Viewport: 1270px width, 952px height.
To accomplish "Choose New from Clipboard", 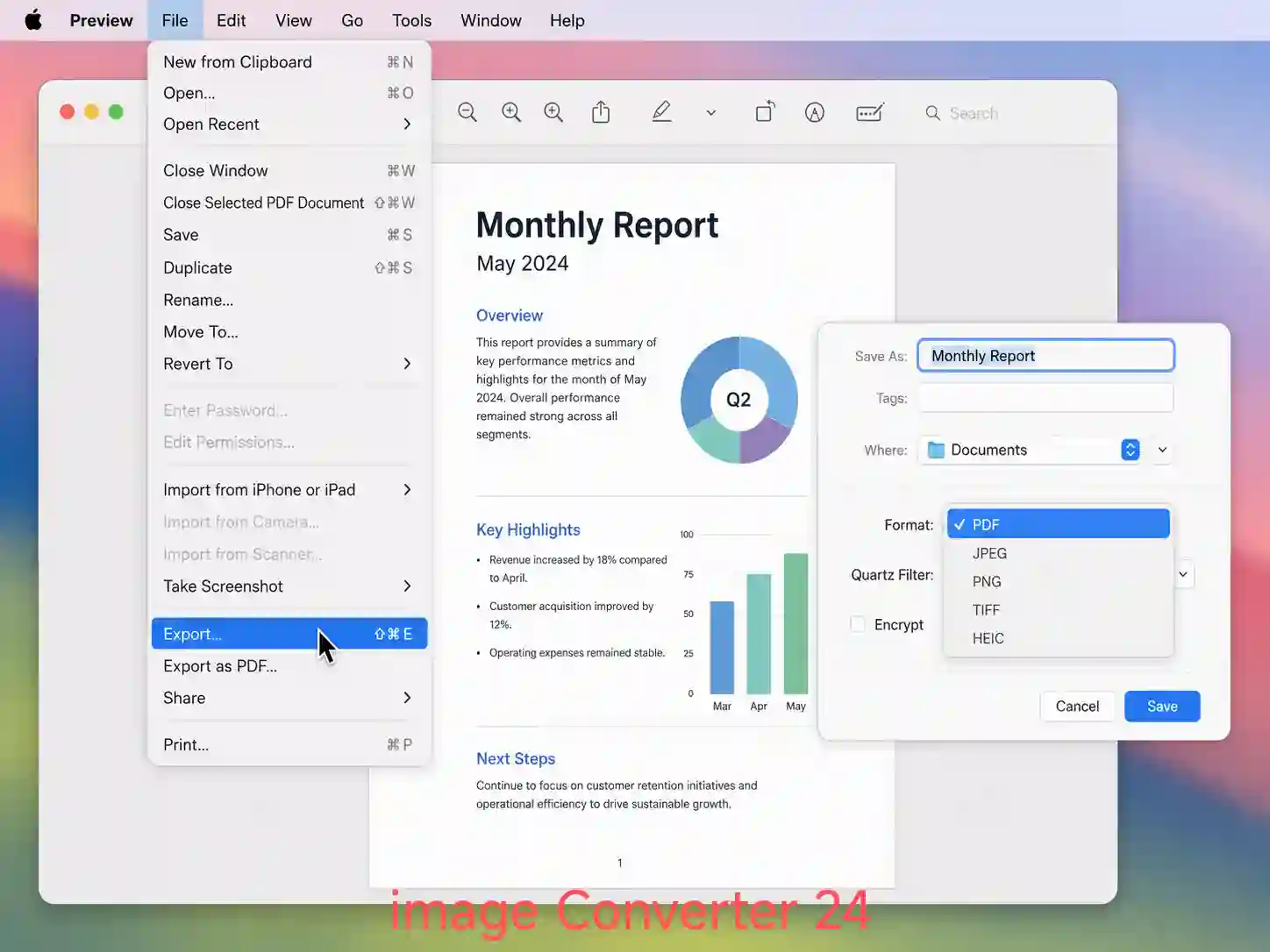I will pyautogui.click(x=289, y=62).
